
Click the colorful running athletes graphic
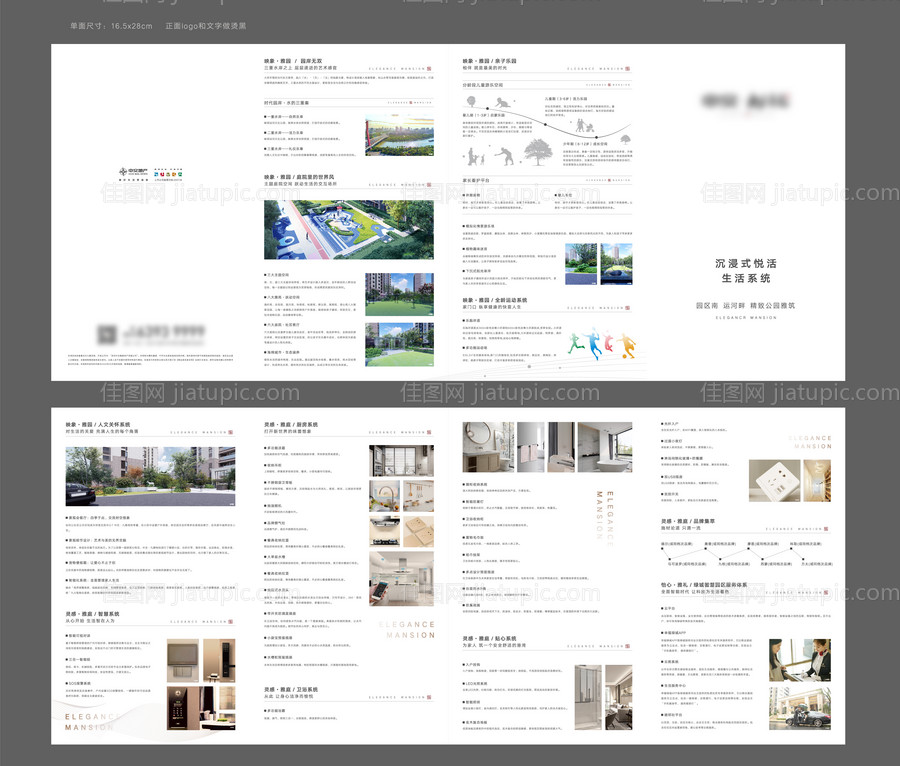tap(601, 343)
